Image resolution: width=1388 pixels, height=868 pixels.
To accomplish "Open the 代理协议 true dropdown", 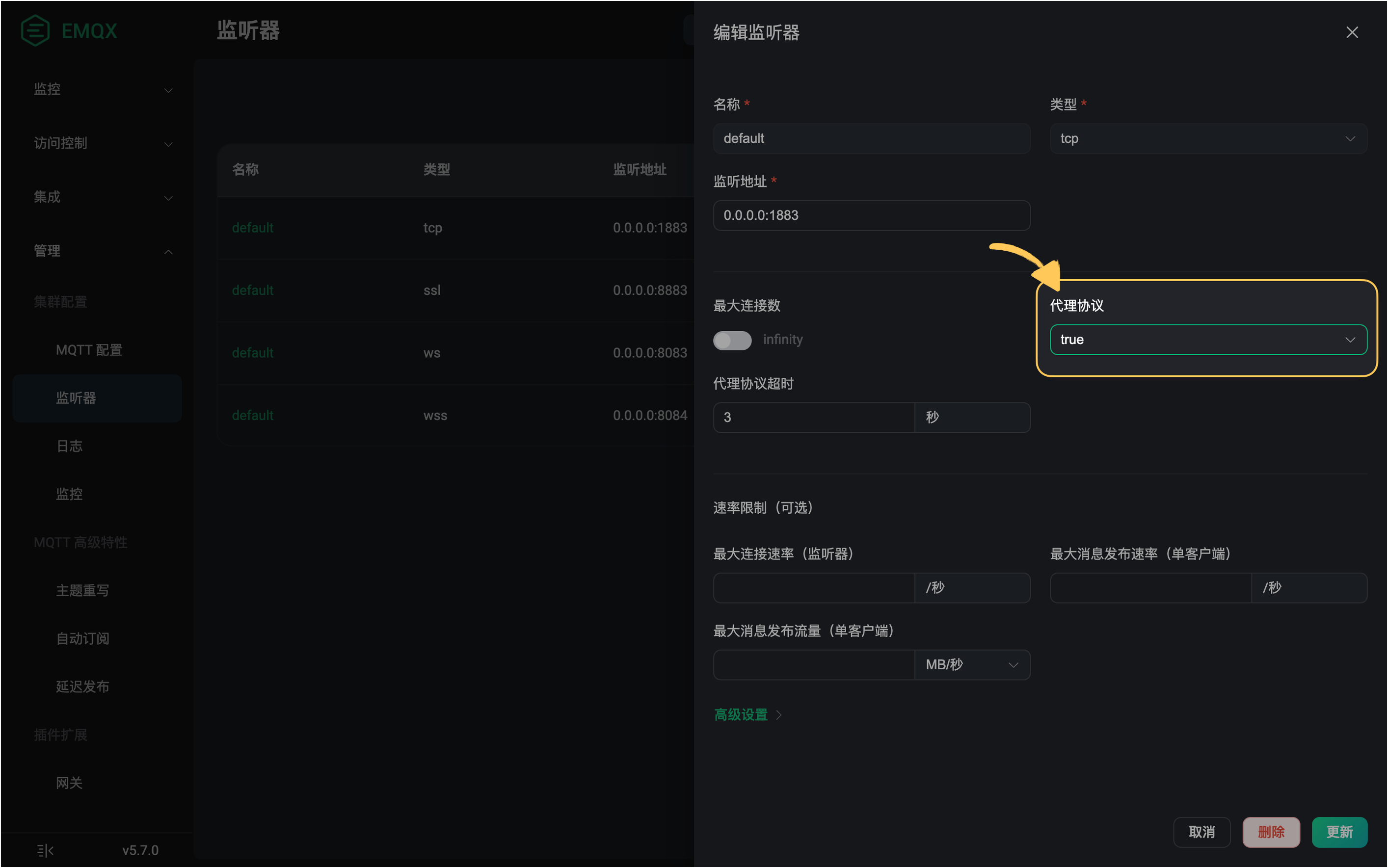I will [x=1208, y=340].
